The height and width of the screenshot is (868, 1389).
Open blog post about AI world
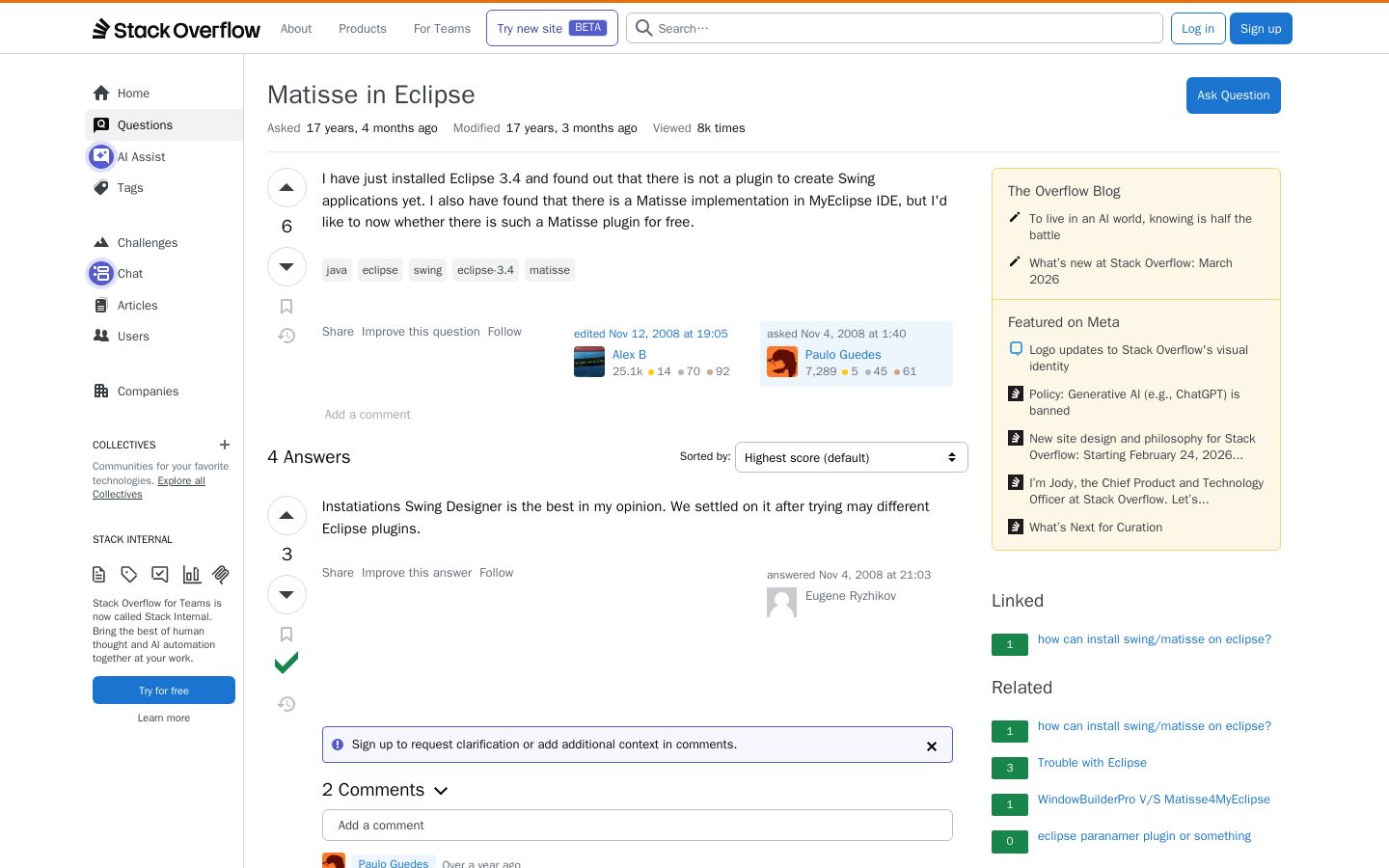[x=1140, y=227]
